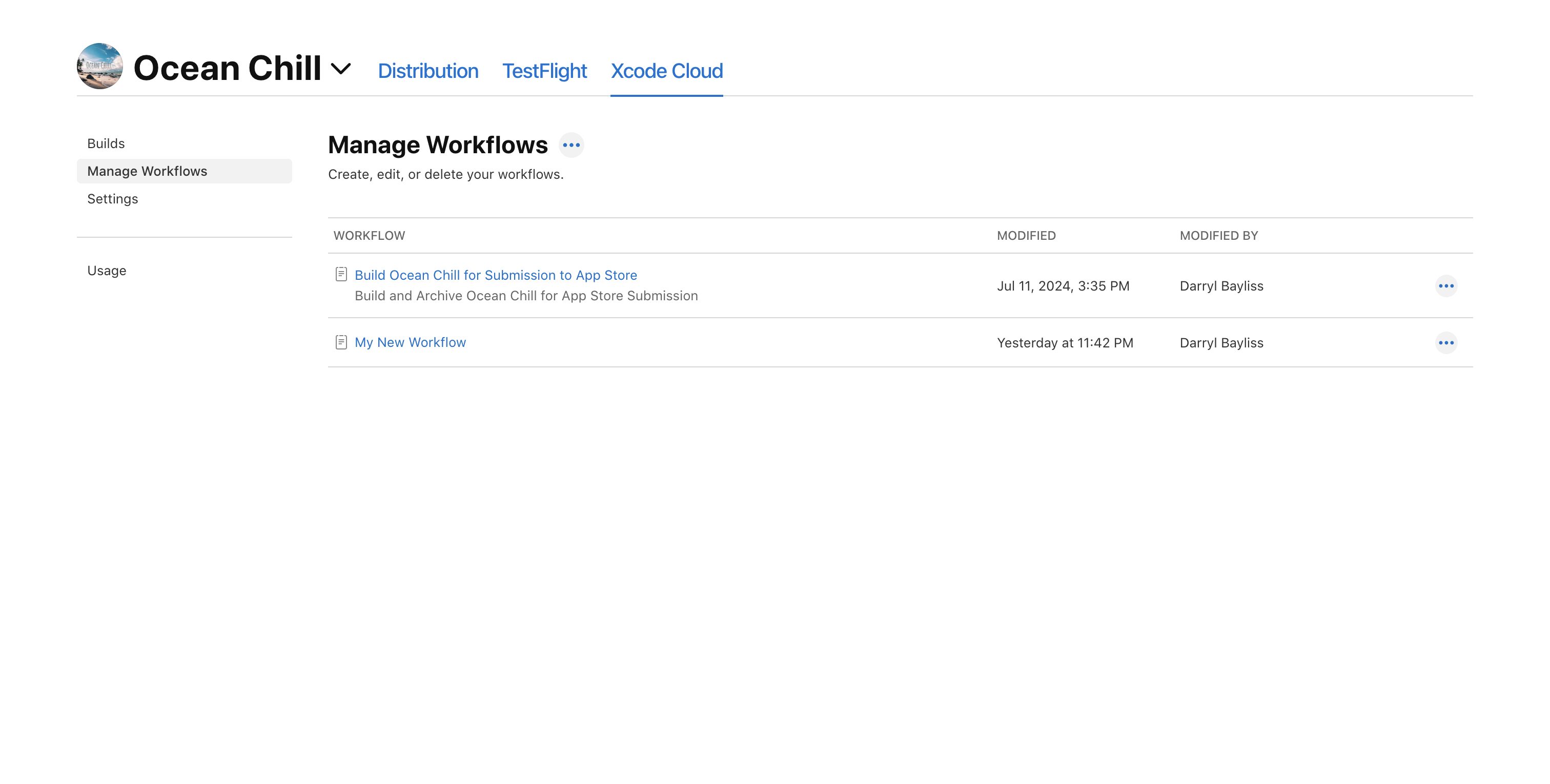Open Build Ocean Chill for Submission to App Store workflow
The height and width of the screenshot is (784, 1550).
[496, 275]
